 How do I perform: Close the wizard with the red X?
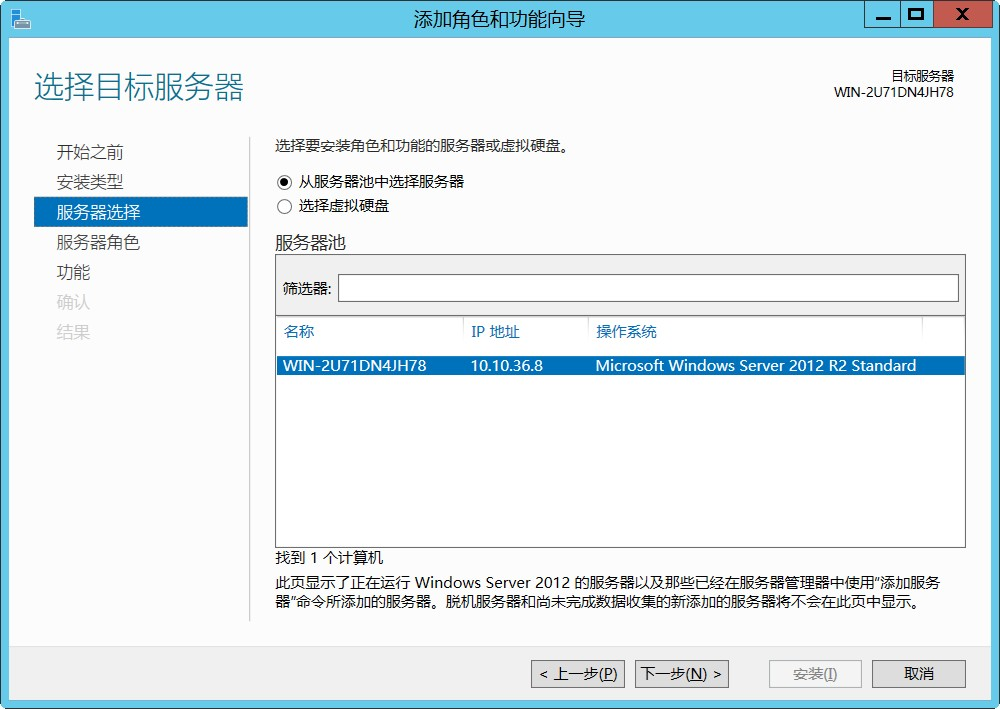tap(961, 15)
